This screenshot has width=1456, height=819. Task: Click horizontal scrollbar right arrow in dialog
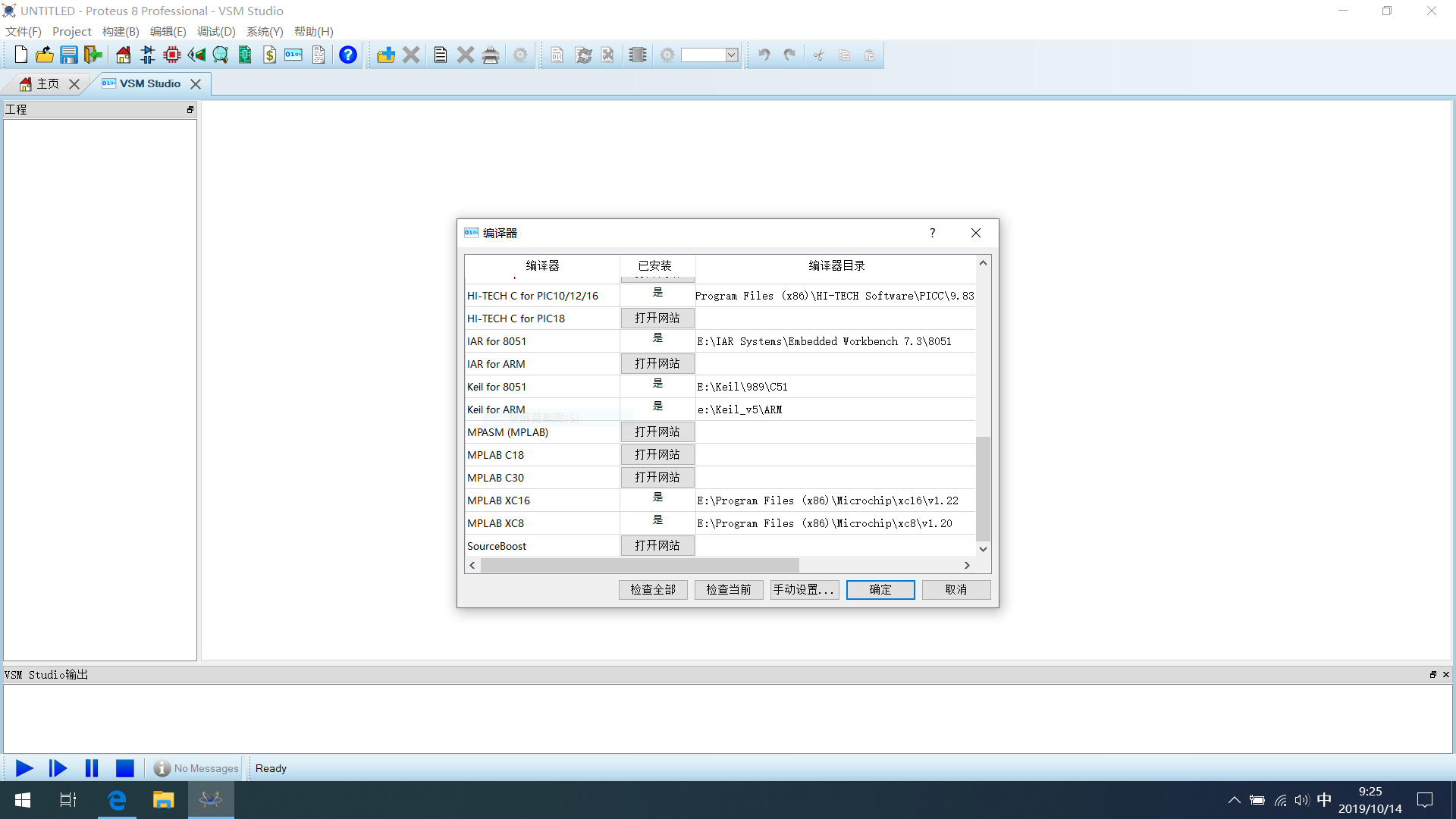coord(967,565)
